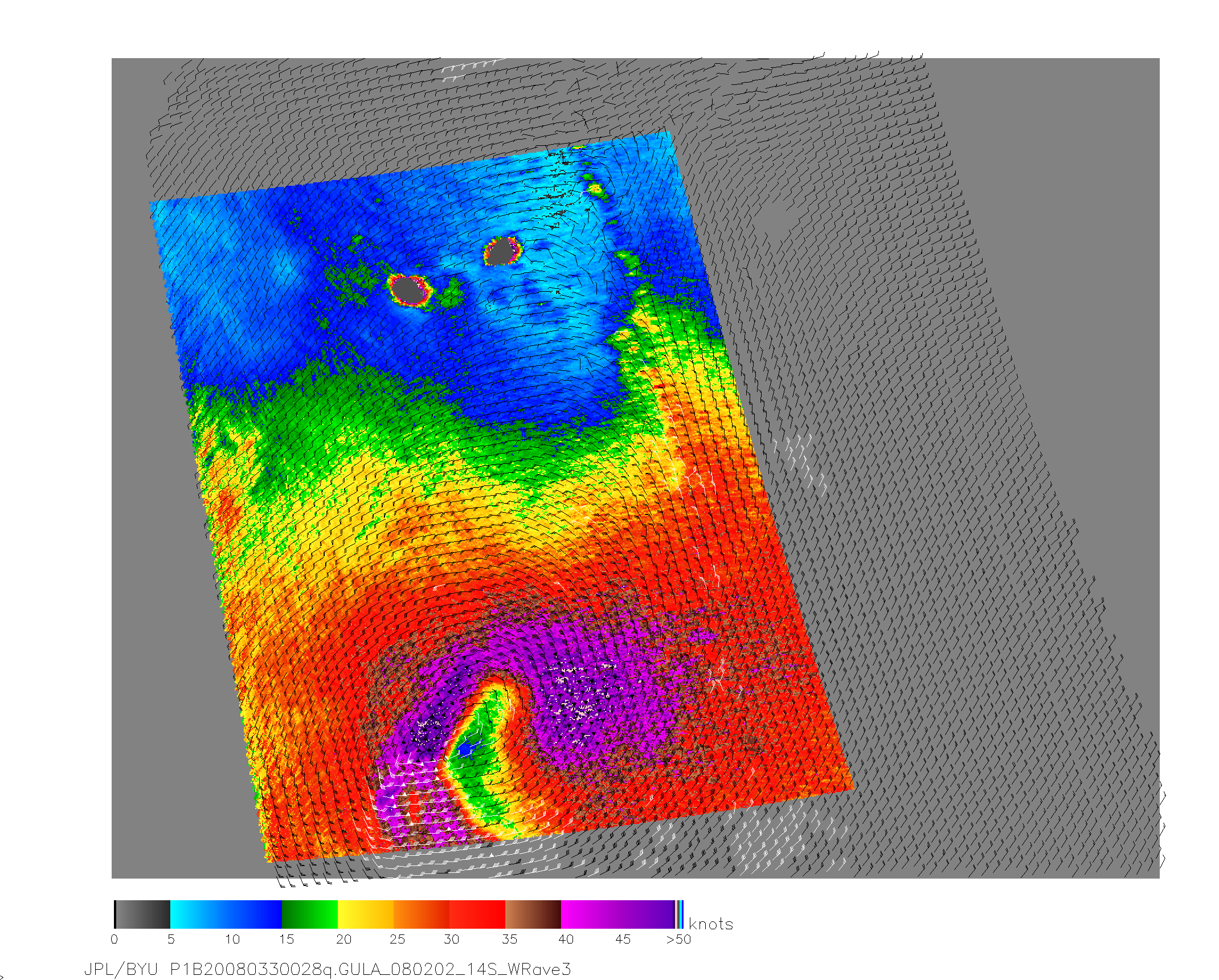Click the '40' legend tick label

pos(566,940)
